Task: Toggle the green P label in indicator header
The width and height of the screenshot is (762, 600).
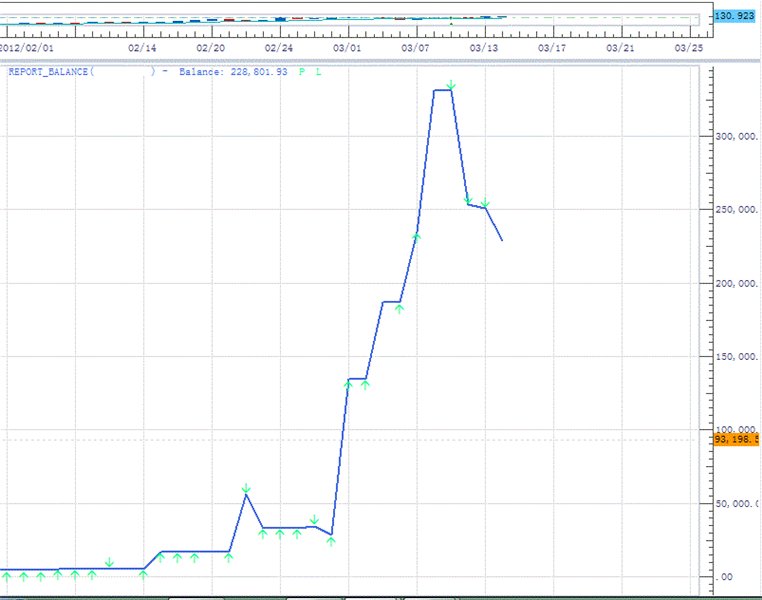Action: pyautogui.click(x=302, y=72)
